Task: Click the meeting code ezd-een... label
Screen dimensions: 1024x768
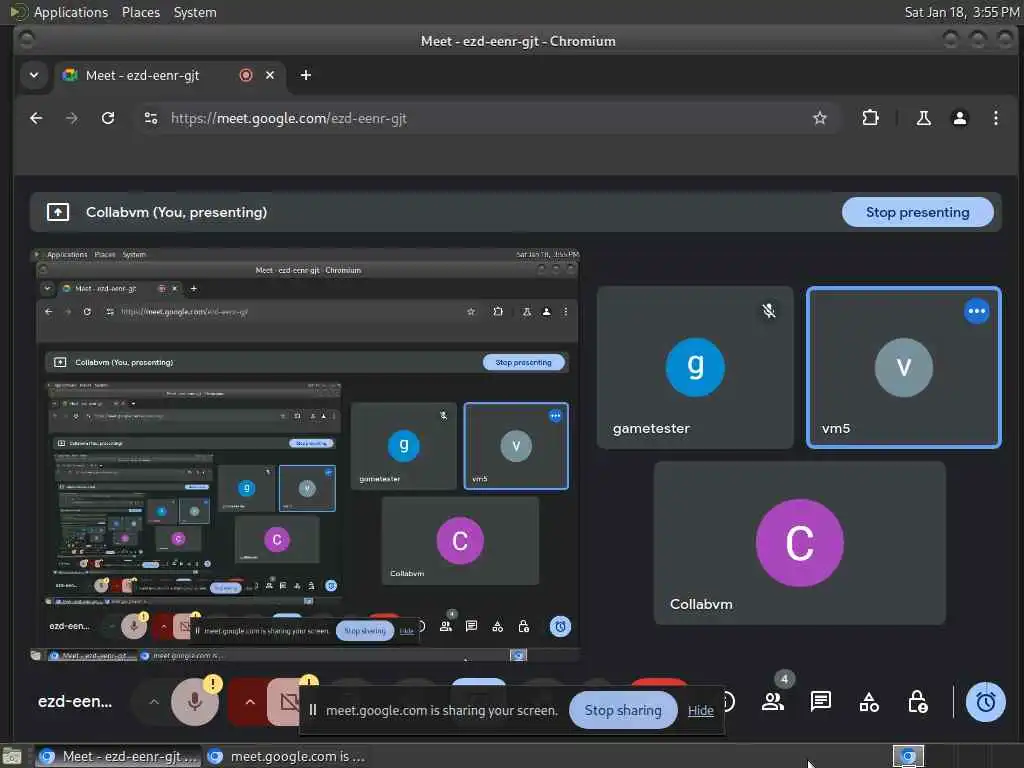Action: pos(75,702)
